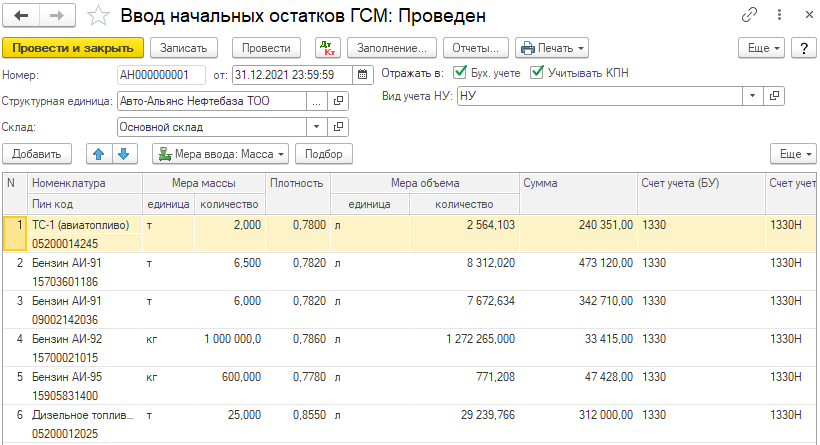Image resolution: width=820 pixels, height=445 pixels.
Task: Open Мера ввода: Масса dropdown
Action: [x=220, y=153]
